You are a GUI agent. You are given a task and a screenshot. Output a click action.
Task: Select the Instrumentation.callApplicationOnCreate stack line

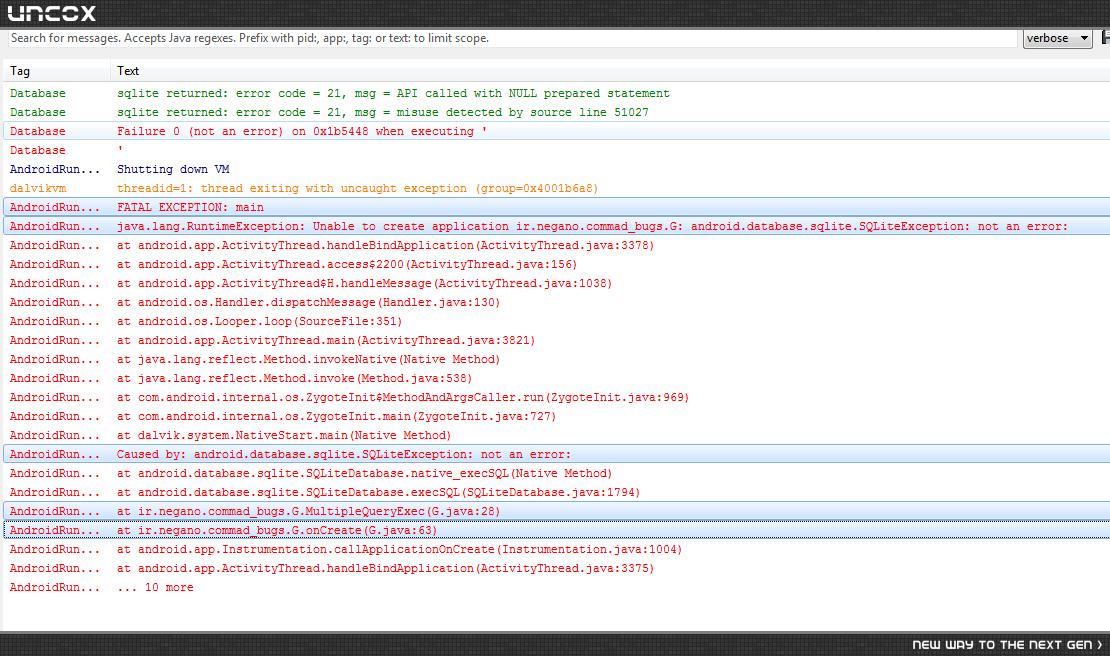[556, 549]
